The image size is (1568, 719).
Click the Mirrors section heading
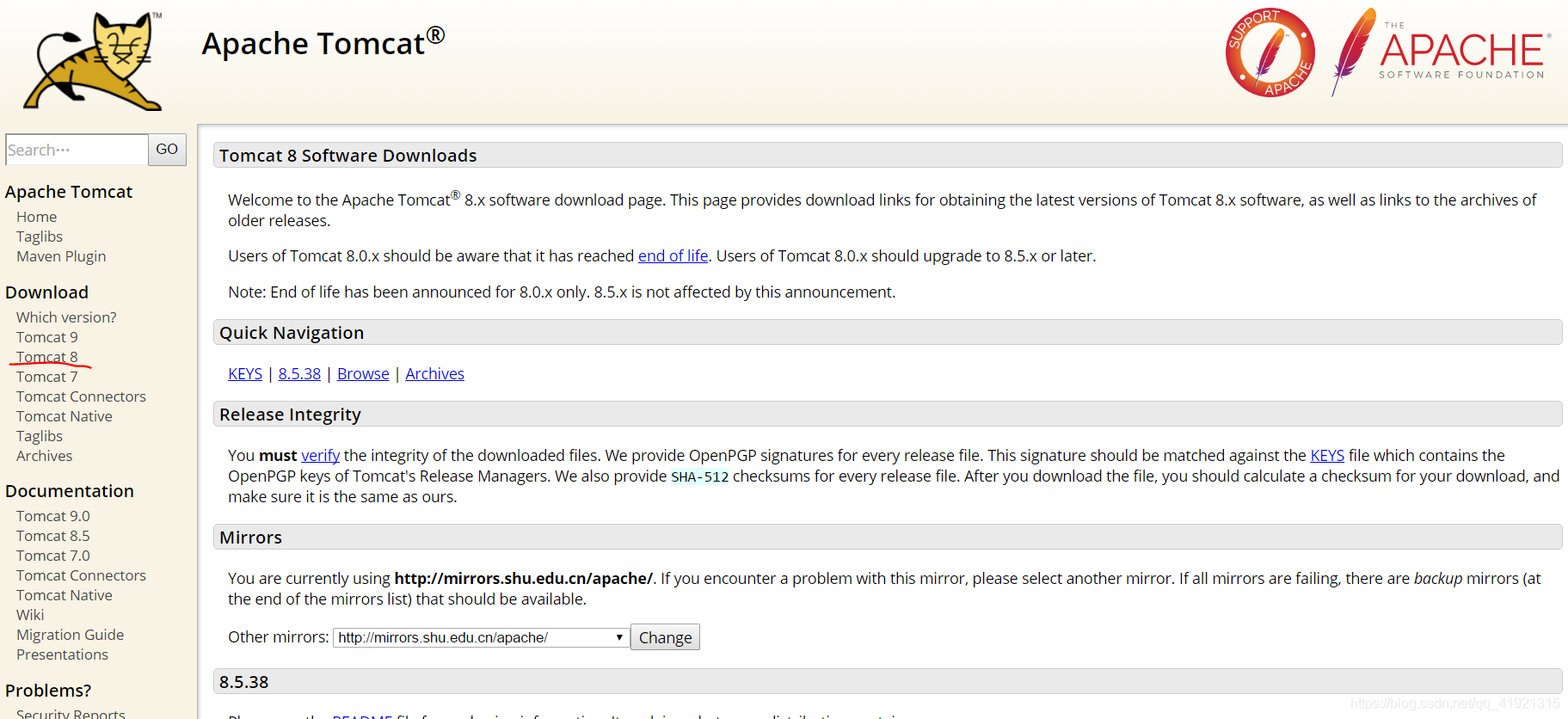tap(250, 538)
